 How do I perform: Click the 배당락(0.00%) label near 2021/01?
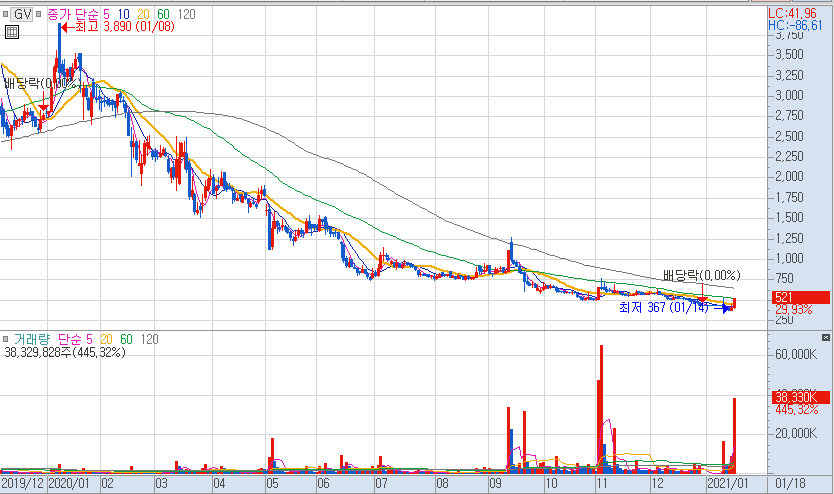tap(702, 275)
